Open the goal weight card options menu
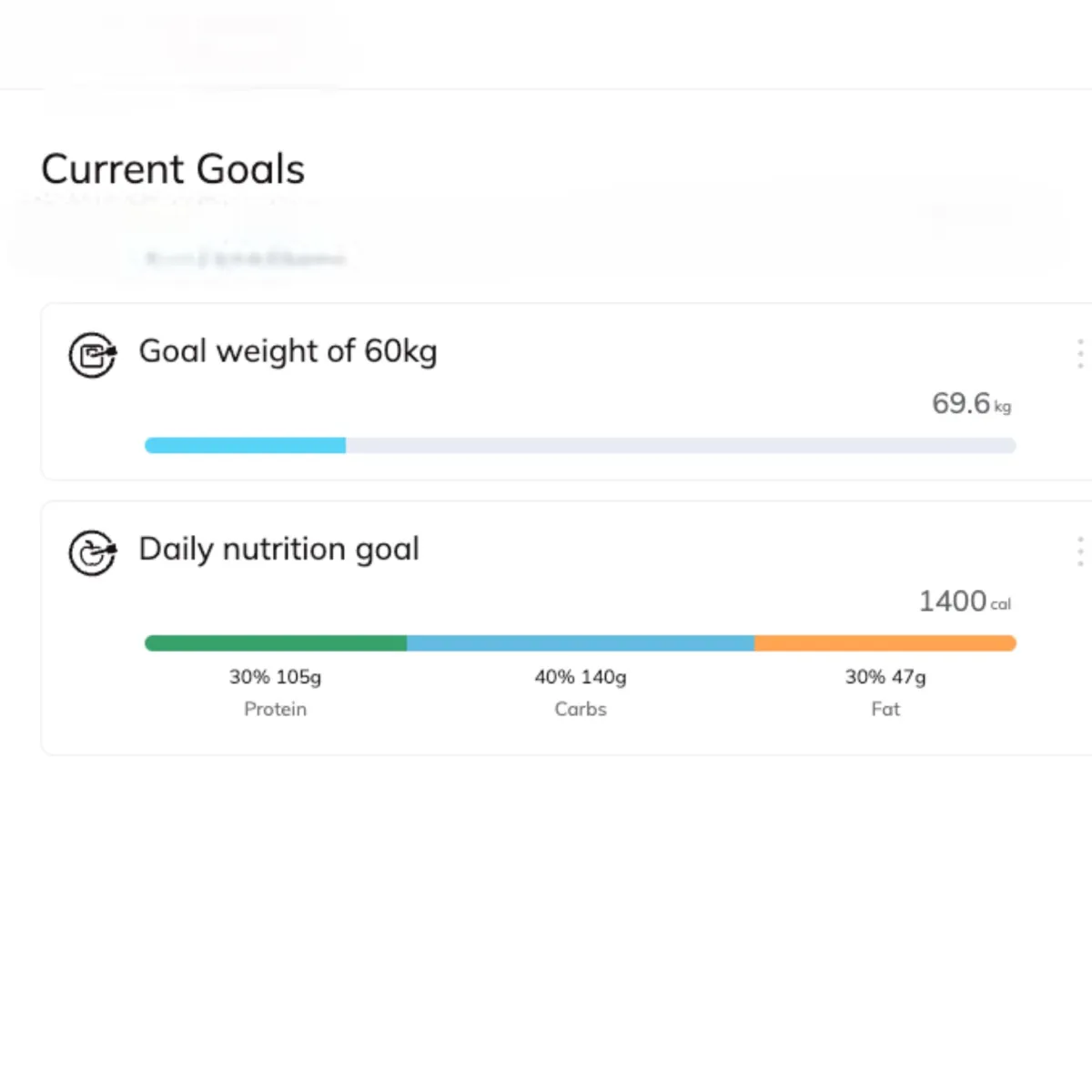This screenshot has height=1092, width=1092. tap(1080, 353)
